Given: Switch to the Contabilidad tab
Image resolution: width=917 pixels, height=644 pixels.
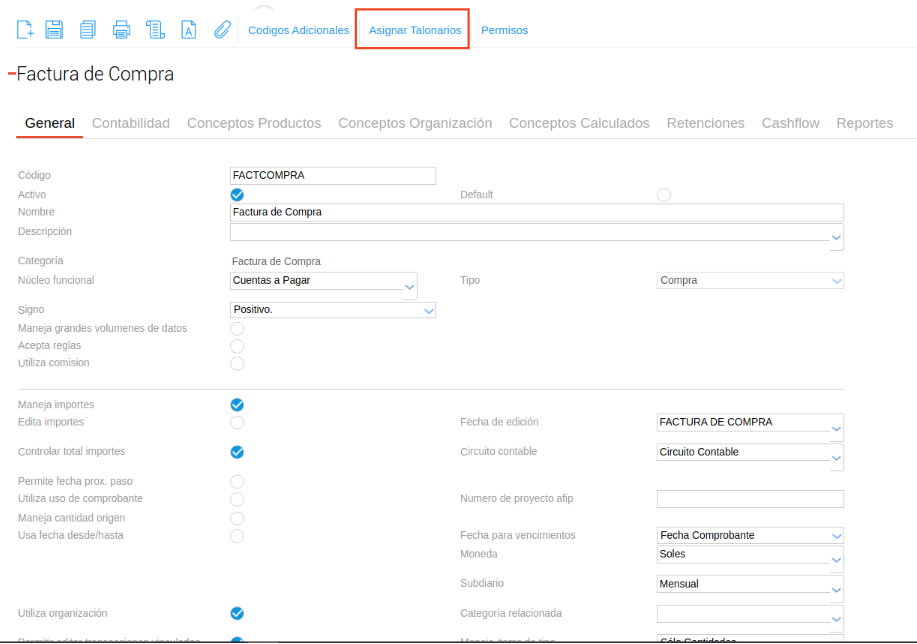Looking at the screenshot, I should coord(131,123).
